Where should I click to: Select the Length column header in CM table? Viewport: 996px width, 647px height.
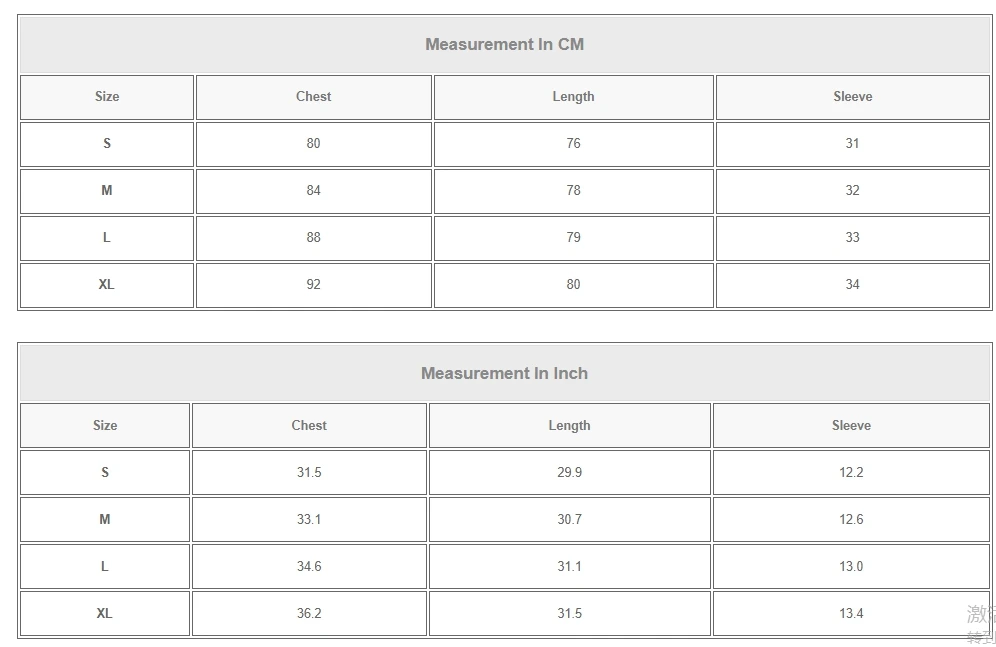573,97
